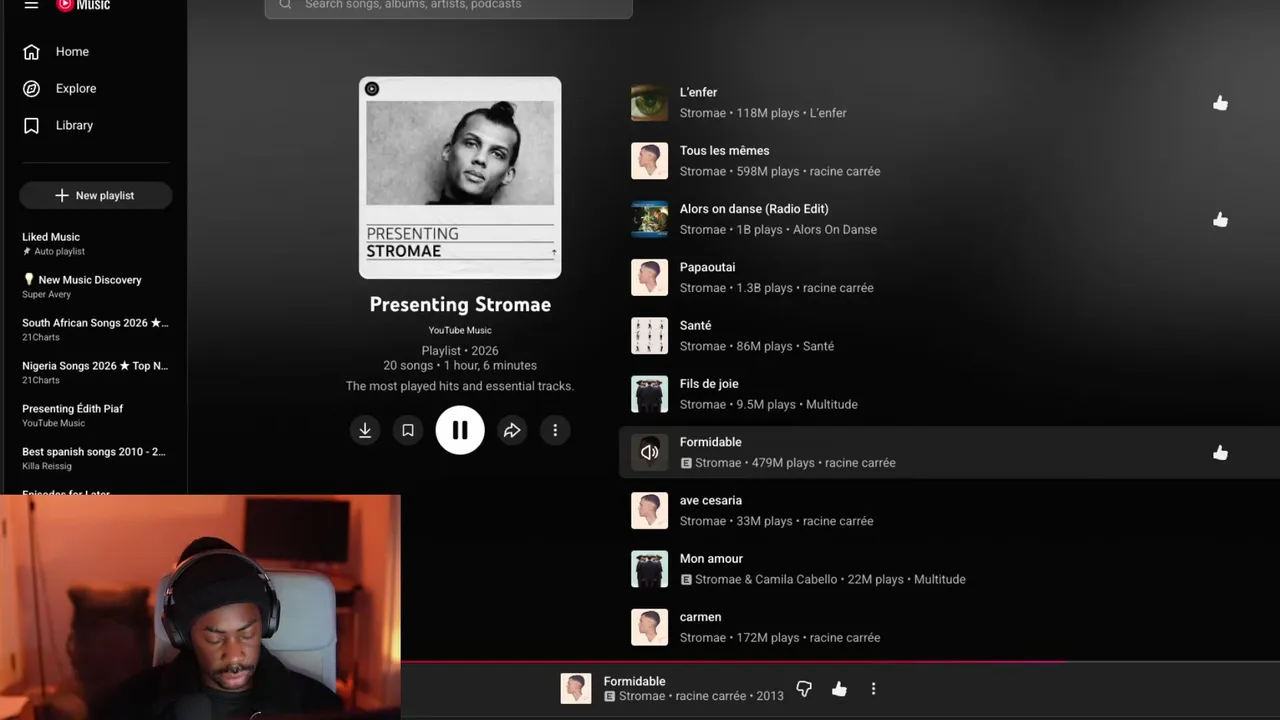Dislike current song in player bar

pos(804,689)
